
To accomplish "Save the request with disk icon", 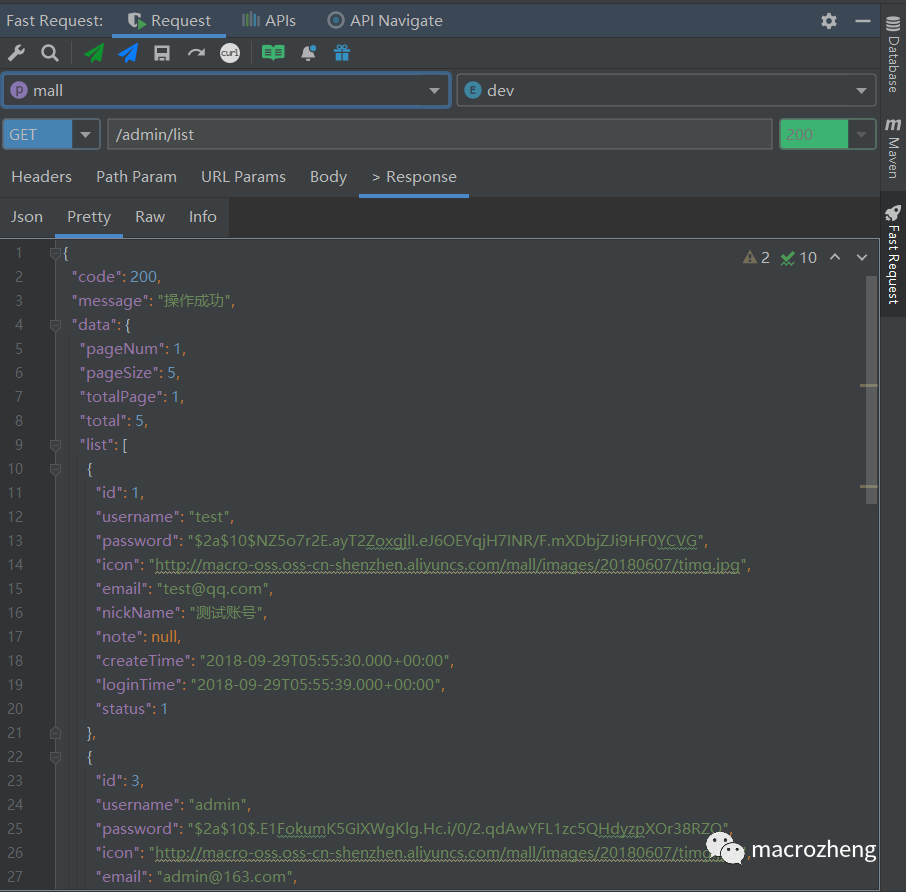I will click(x=162, y=53).
